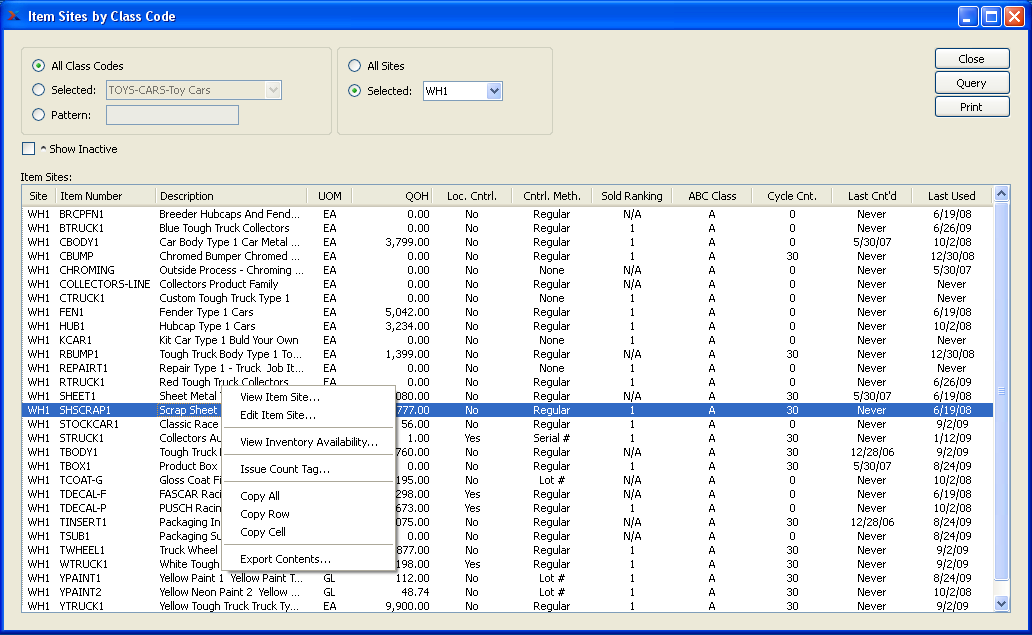
Task: Minimize the Item Sites window
Action: click(x=968, y=16)
